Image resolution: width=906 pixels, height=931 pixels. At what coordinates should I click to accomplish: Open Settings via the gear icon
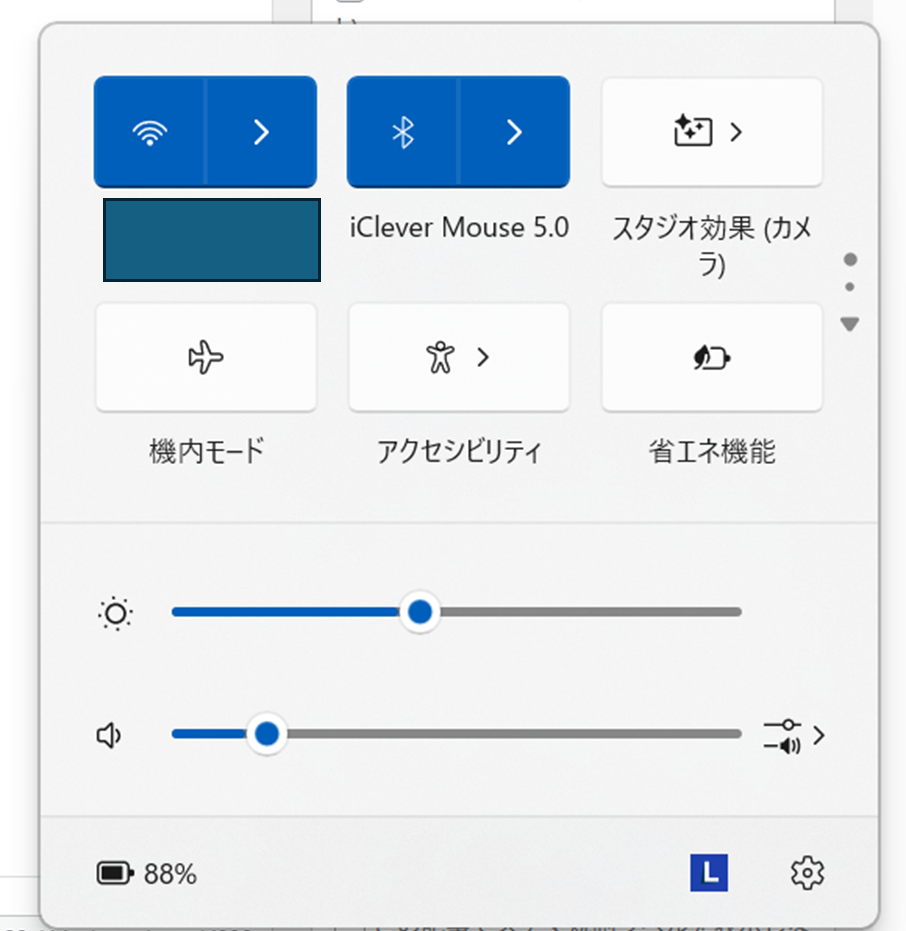click(806, 873)
